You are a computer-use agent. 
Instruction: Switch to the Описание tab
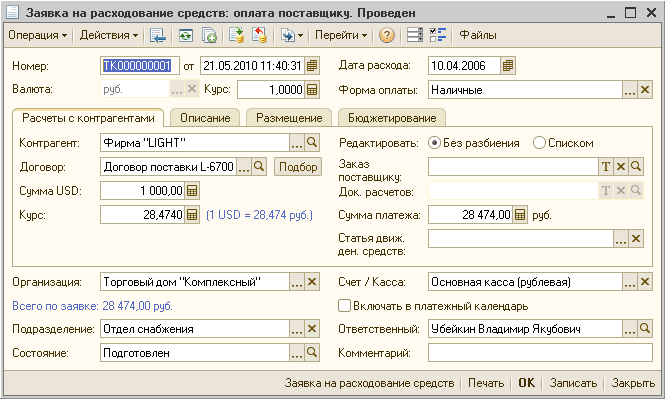205,118
